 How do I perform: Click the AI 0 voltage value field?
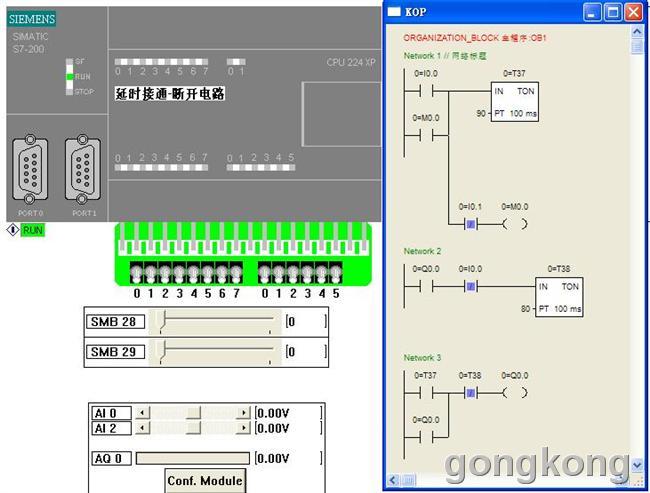[x=289, y=413]
